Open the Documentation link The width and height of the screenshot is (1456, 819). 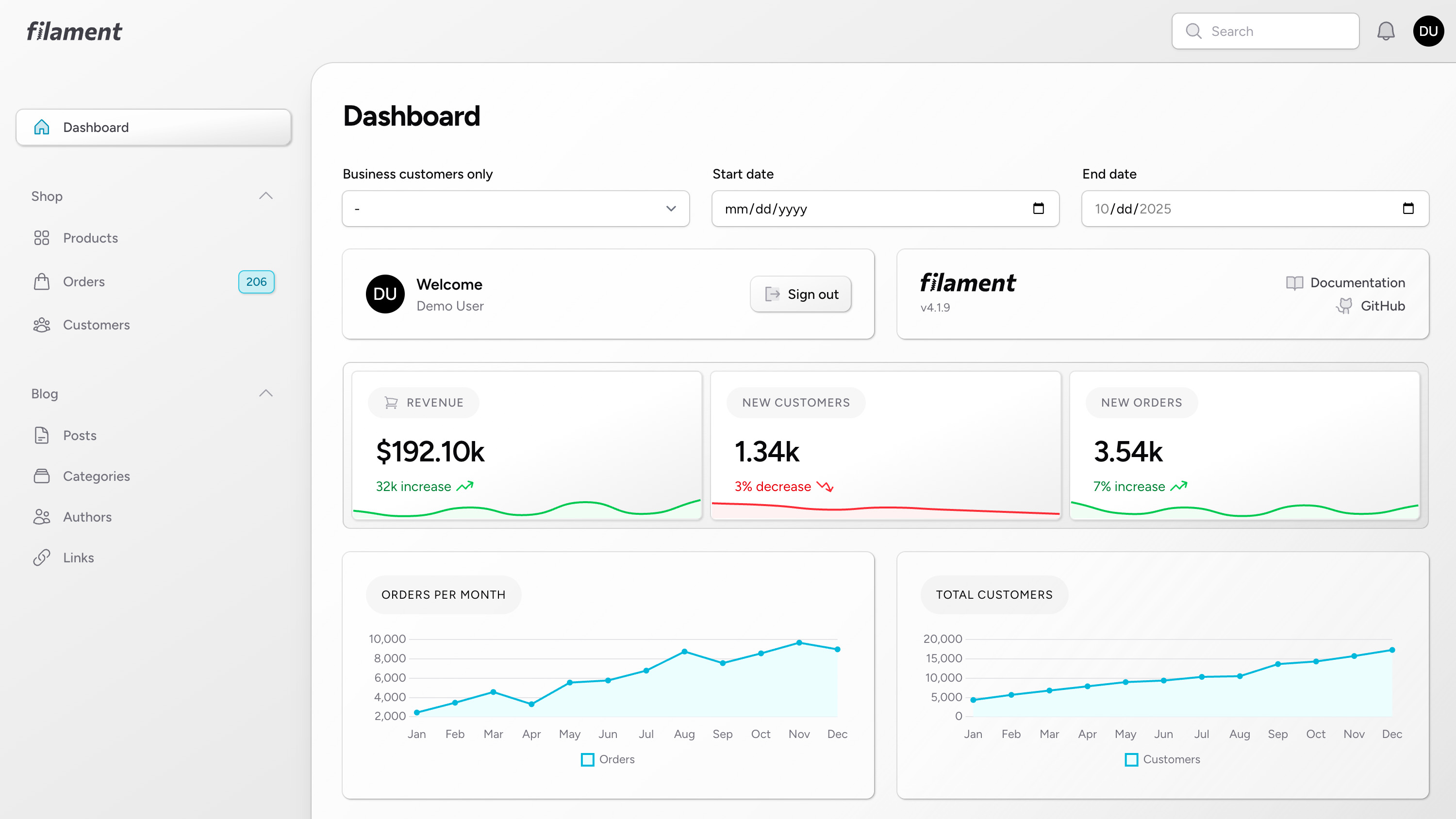click(1357, 282)
